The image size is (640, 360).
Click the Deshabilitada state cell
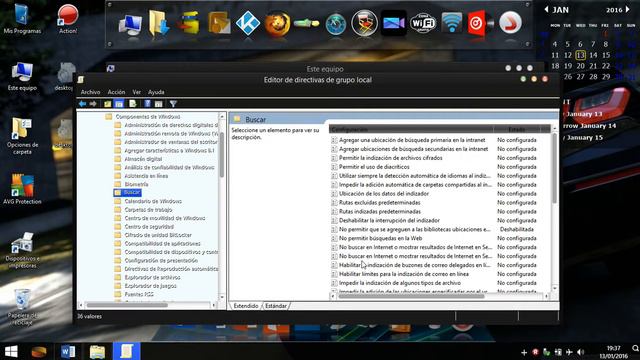tap(517, 229)
